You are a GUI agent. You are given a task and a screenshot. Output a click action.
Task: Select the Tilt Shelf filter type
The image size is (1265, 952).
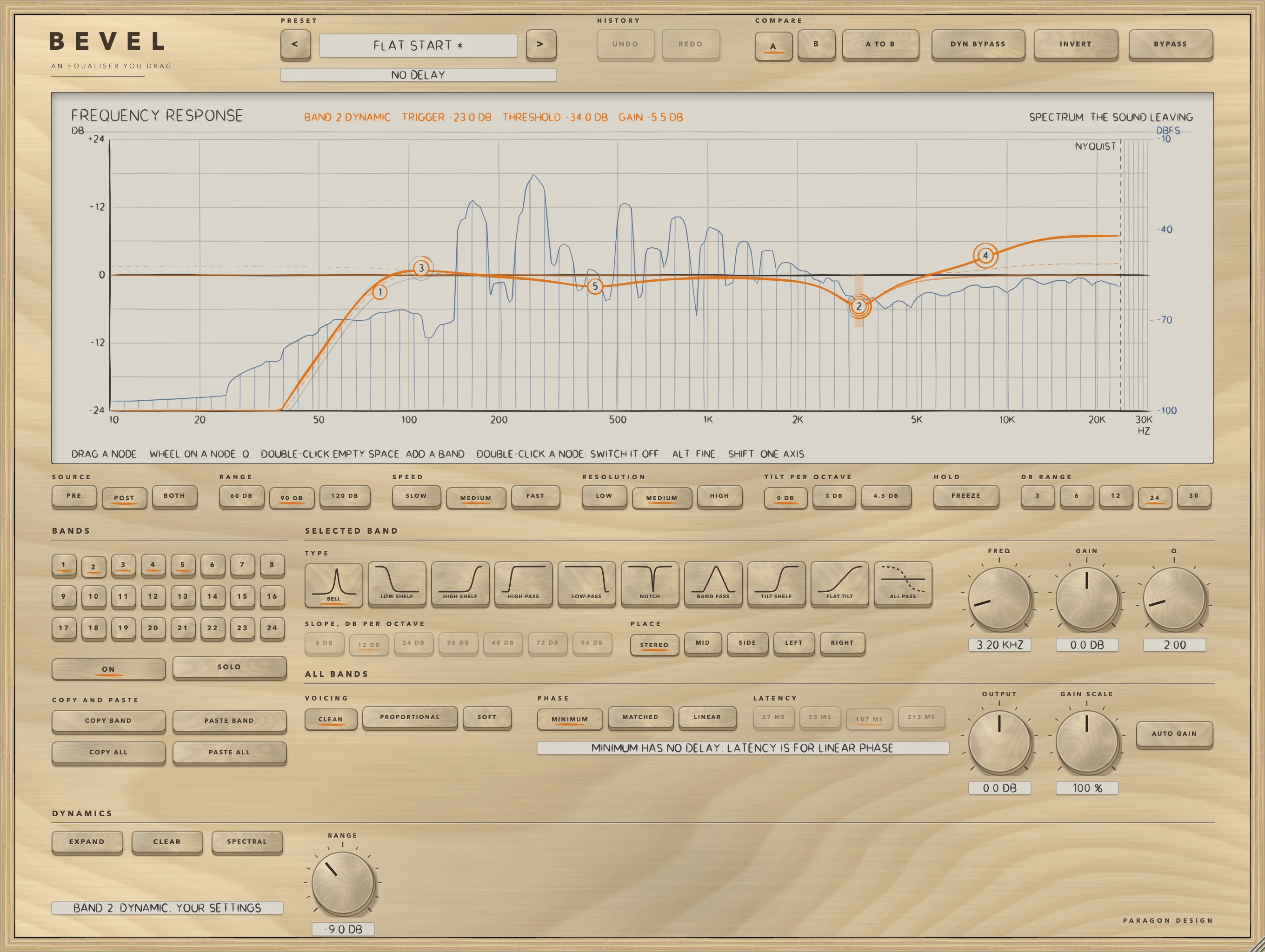(x=776, y=584)
